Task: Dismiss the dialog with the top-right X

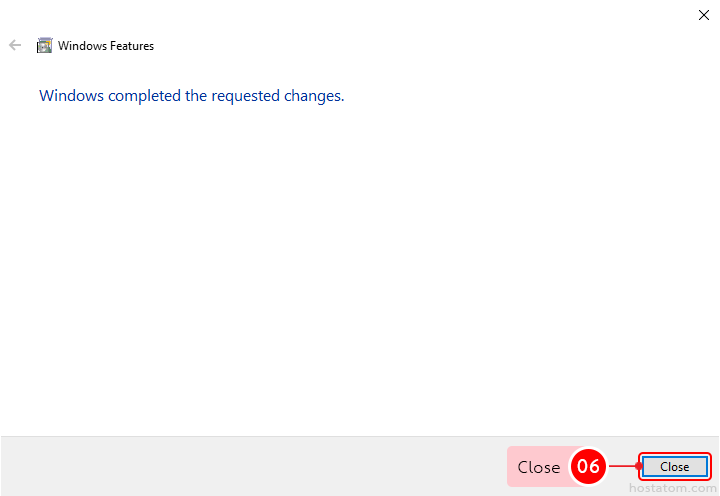Action: [704, 15]
